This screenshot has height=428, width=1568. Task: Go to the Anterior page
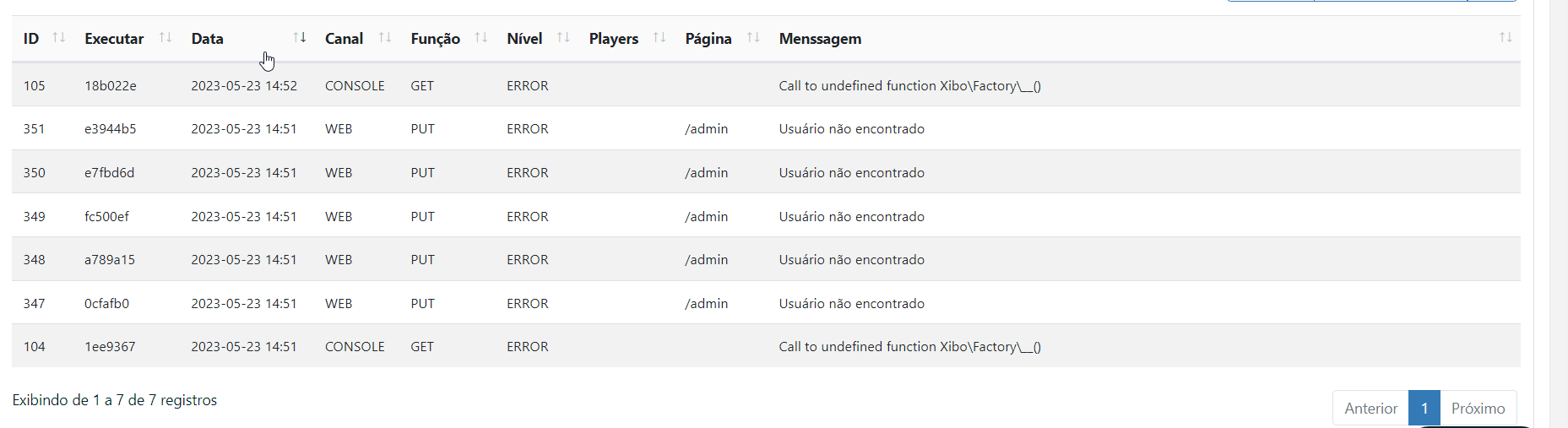pos(1370,409)
